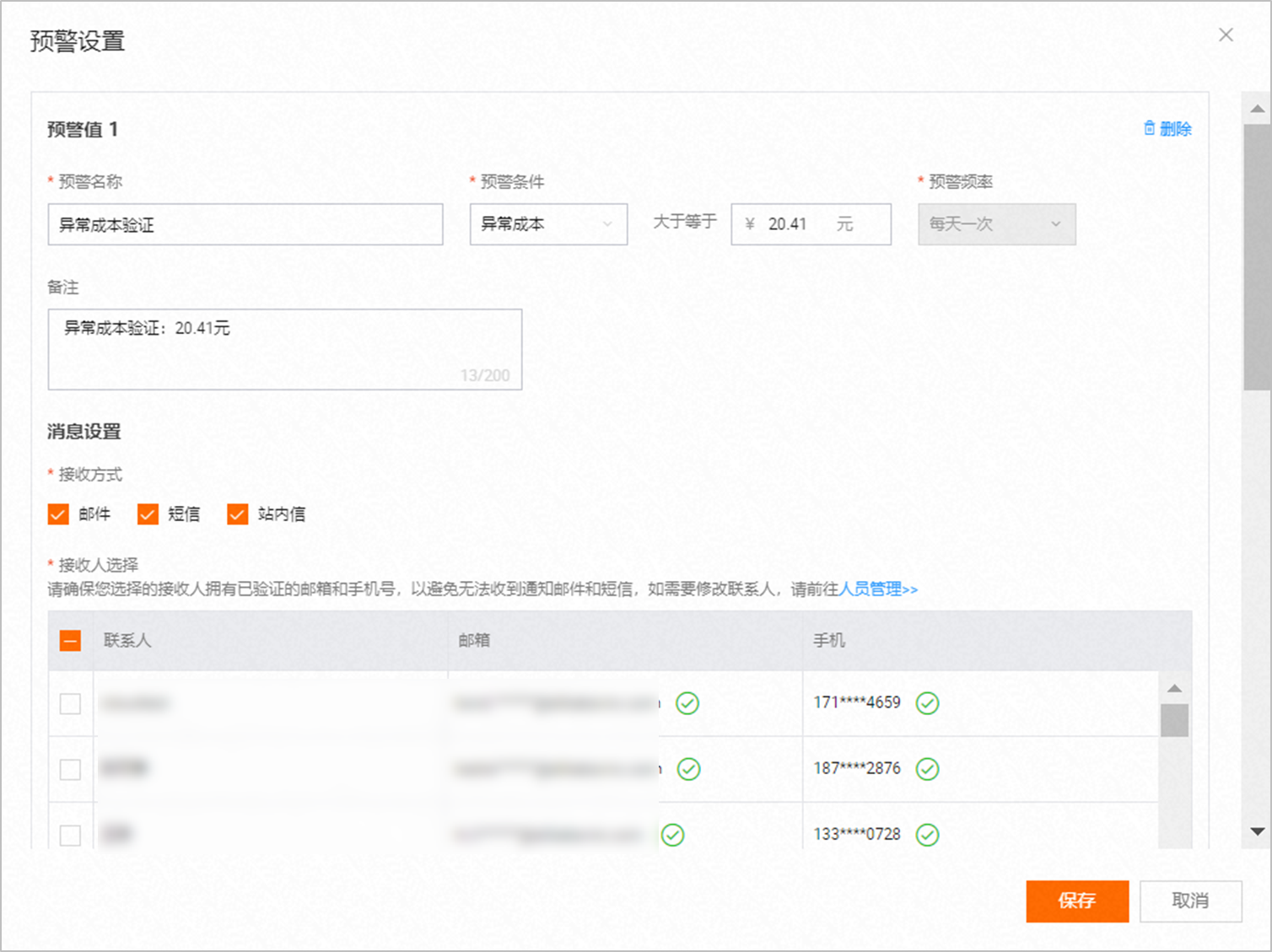This screenshot has height=952, width=1272.
Task: Open the 人员管理>> link
Action: 878,589
